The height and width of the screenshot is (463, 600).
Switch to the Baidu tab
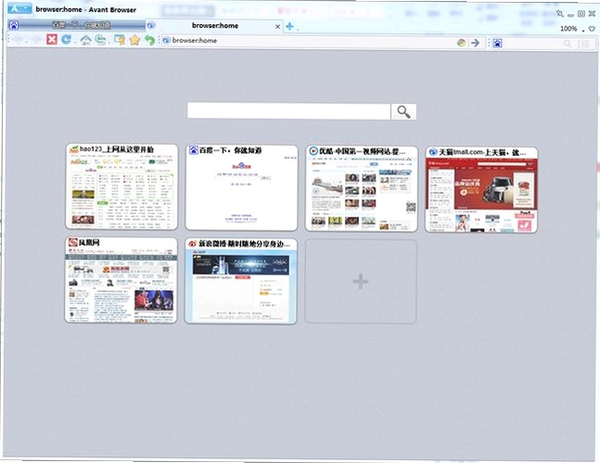point(77,25)
